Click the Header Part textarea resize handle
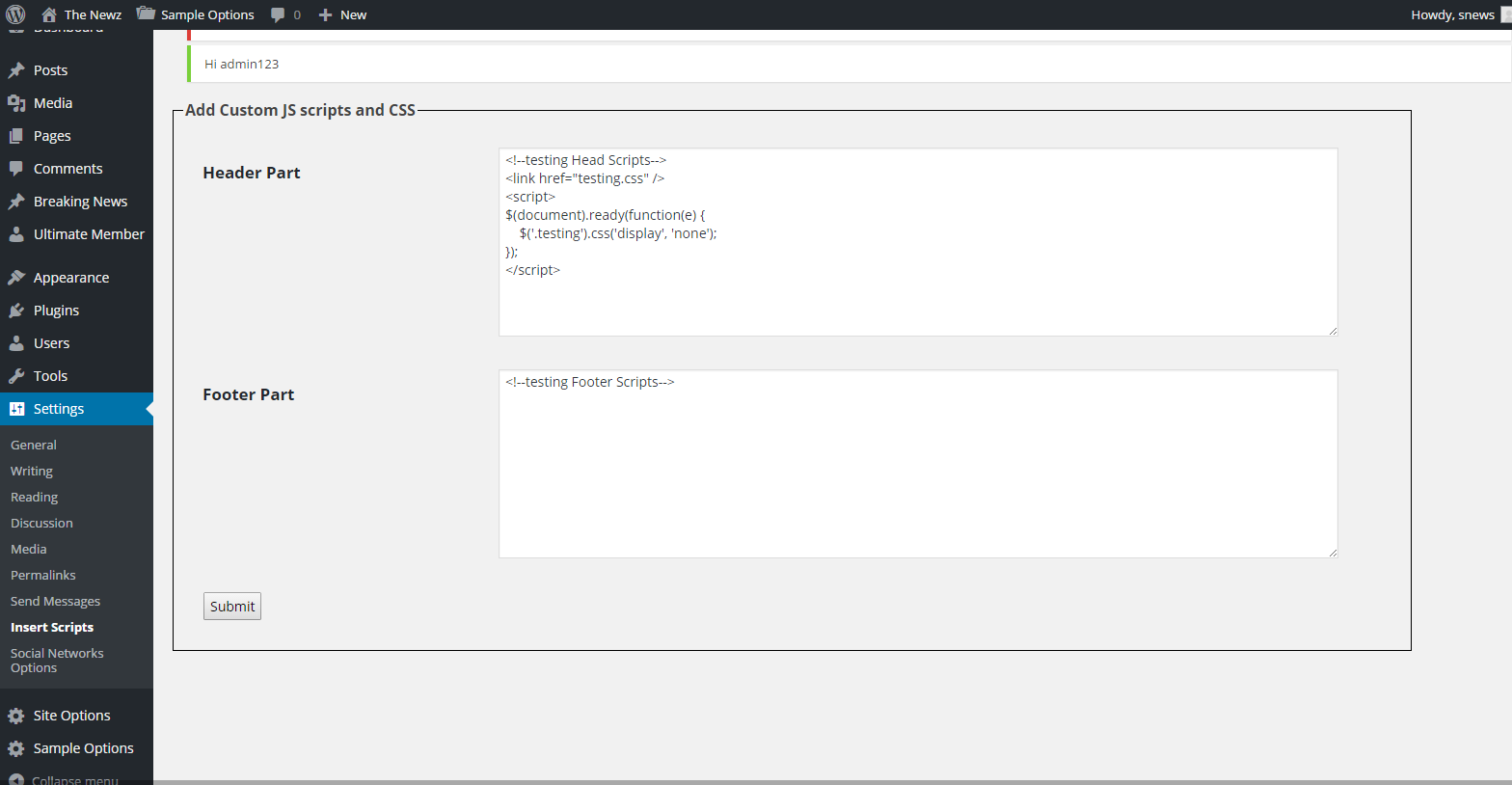This screenshot has width=1512, height=785. pos(1333,331)
